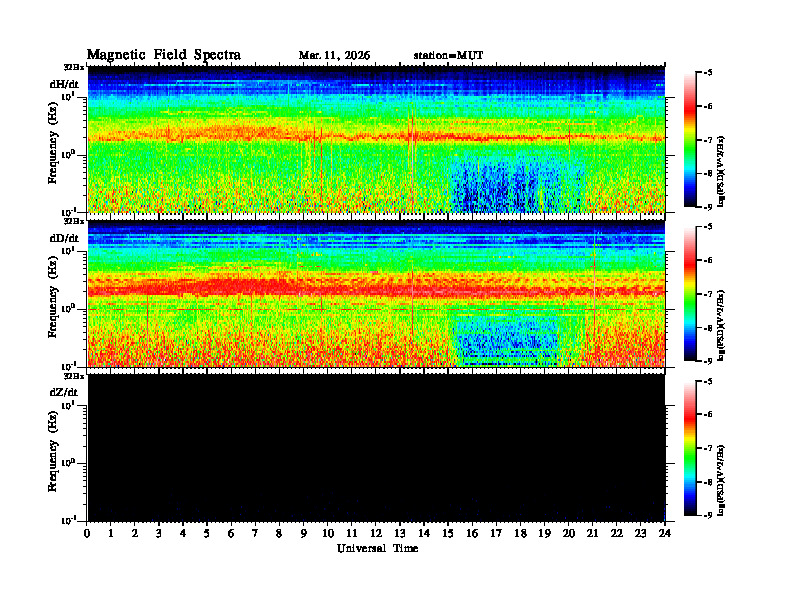792x612 pixels.
Task: Click the -6 tick on dZ/dt color scale
Action: click(x=708, y=415)
